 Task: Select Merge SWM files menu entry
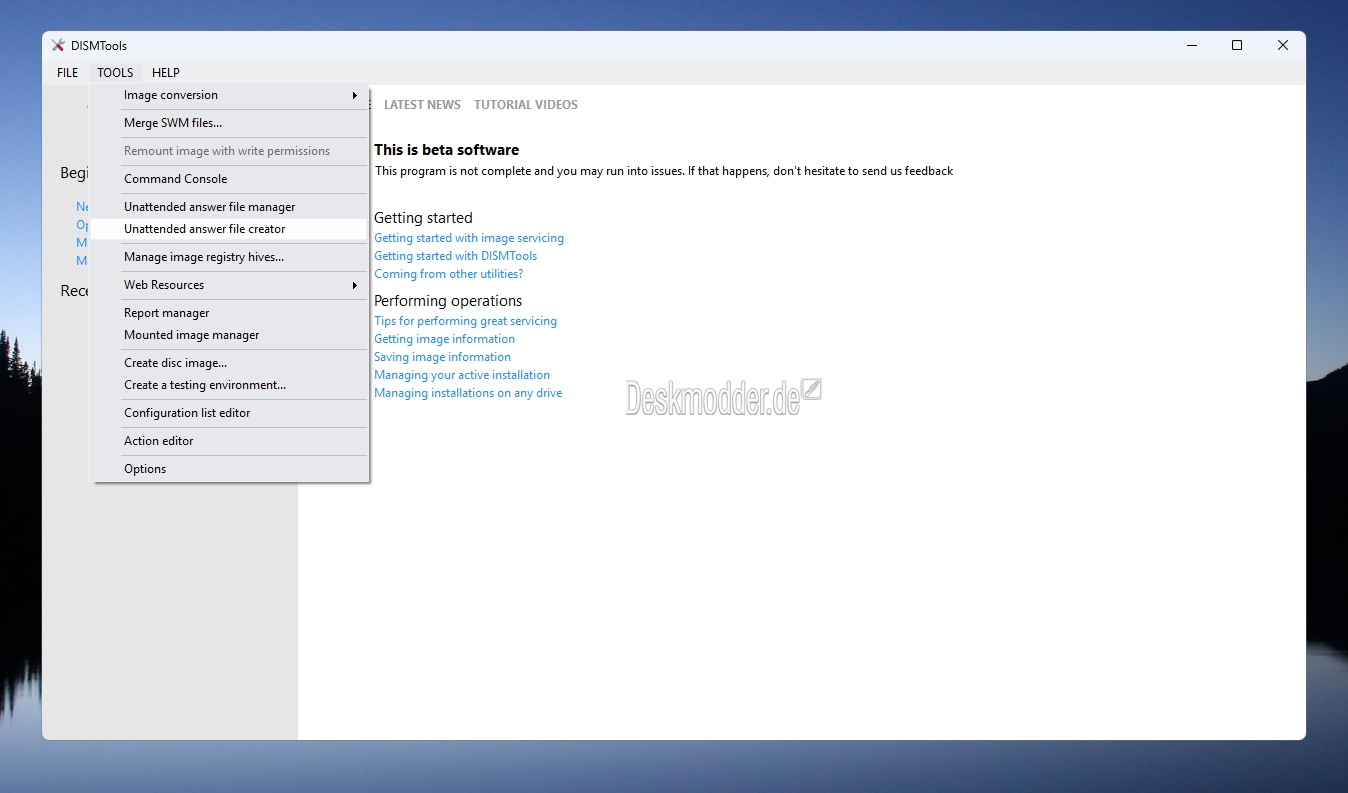pyautogui.click(x=230, y=123)
